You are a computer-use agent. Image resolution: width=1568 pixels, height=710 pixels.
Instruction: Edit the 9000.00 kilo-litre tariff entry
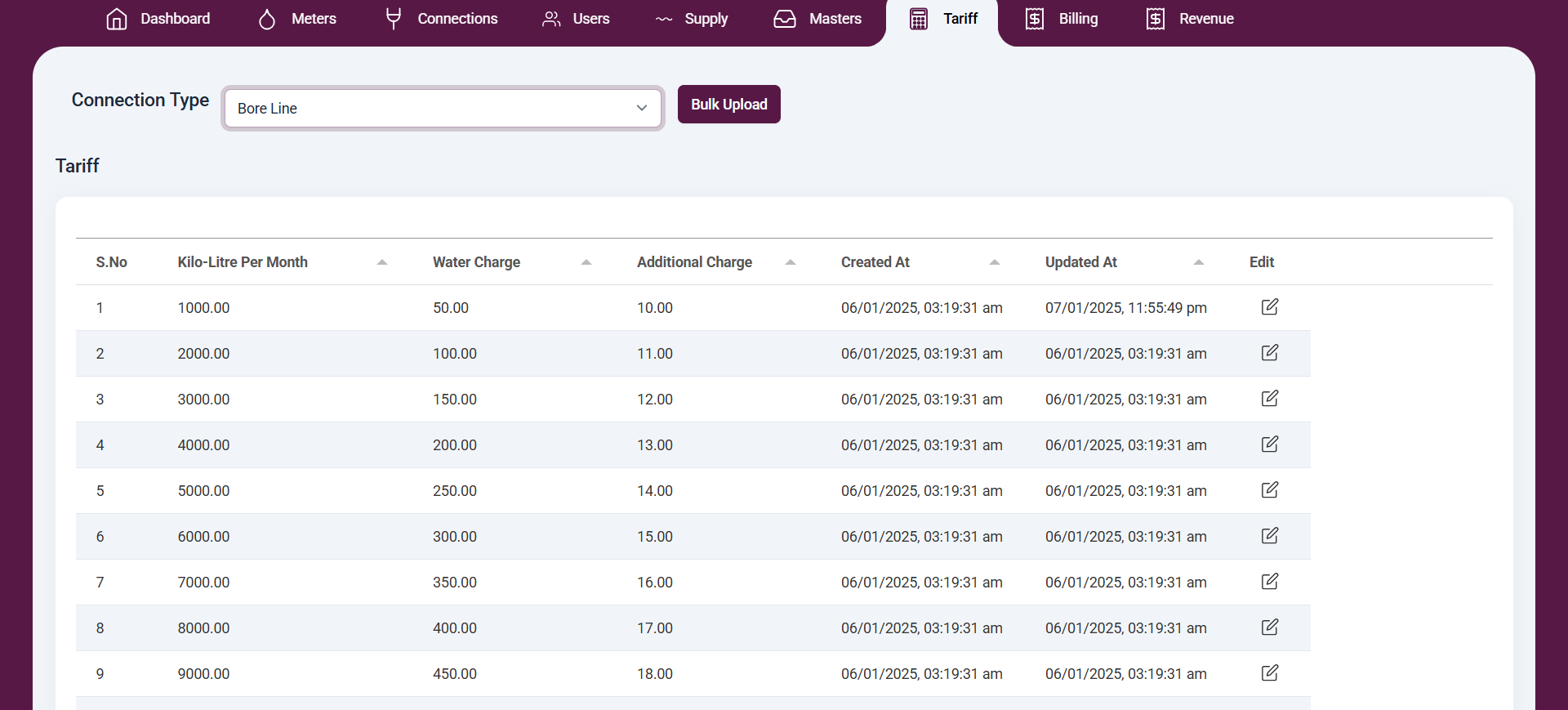(1269, 673)
